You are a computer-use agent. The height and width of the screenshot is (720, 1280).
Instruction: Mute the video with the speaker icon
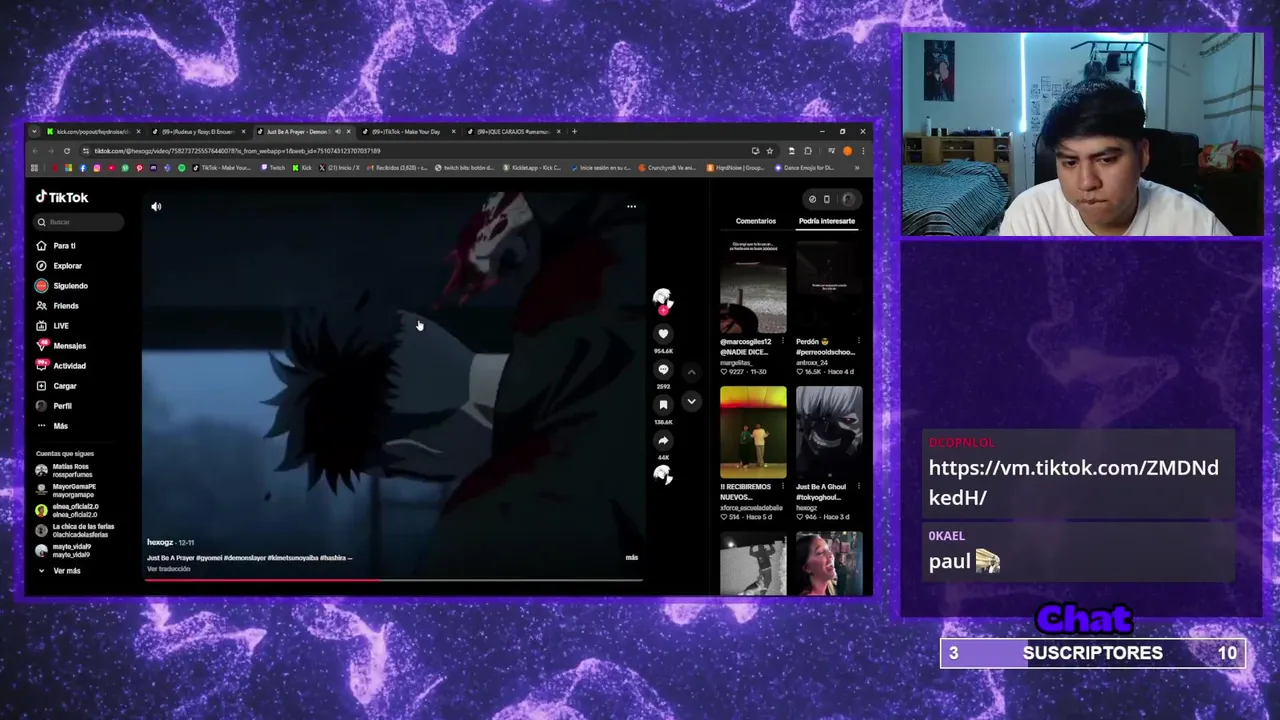pyautogui.click(x=156, y=207)
